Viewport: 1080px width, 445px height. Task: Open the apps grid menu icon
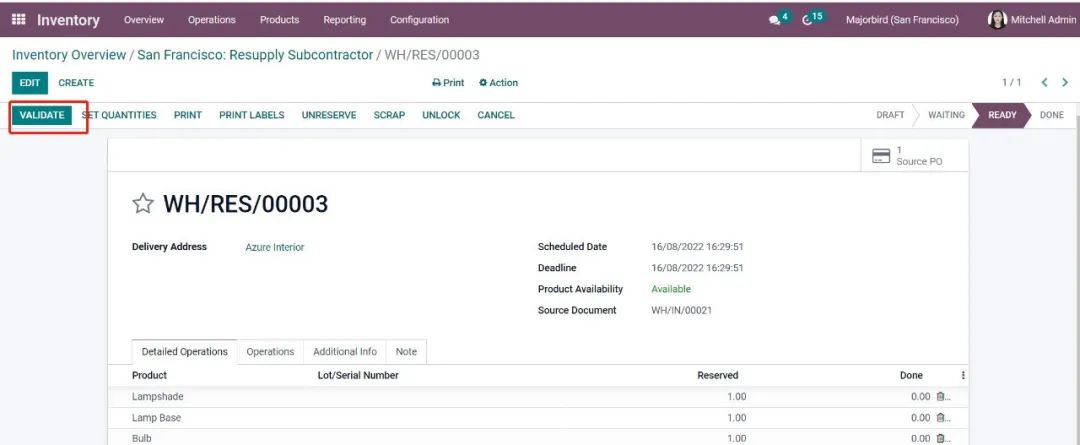tap(19, 19)
